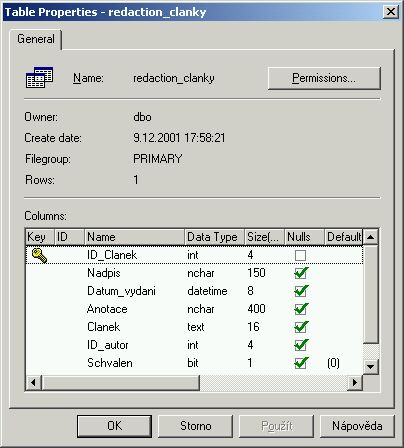Select the Datum_vydani column row
This screenshot has height=448, width=404.
click(x=194, y=291)
